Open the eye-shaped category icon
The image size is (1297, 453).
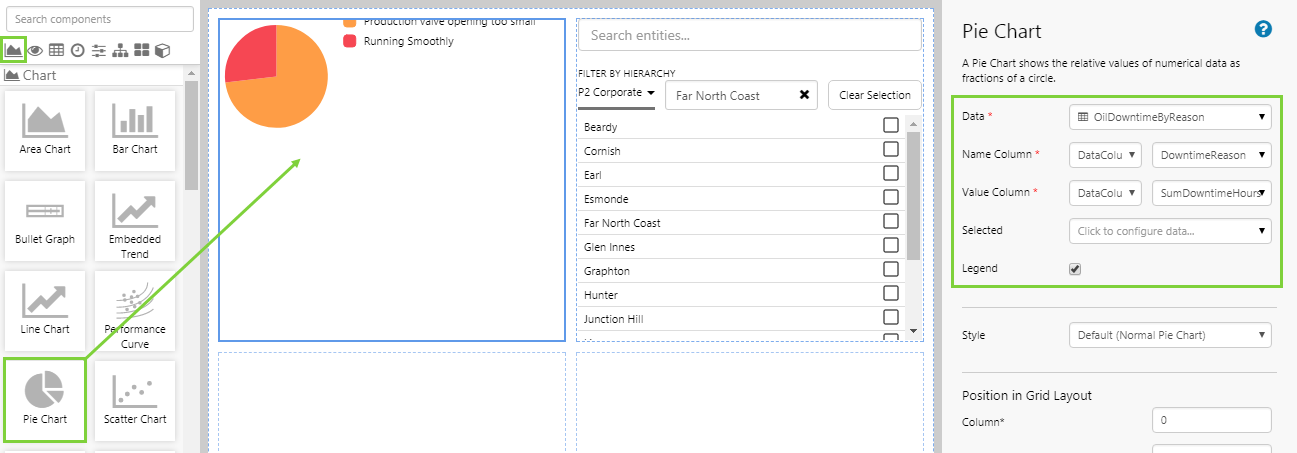pyautogui.click(x=35, y=50)
